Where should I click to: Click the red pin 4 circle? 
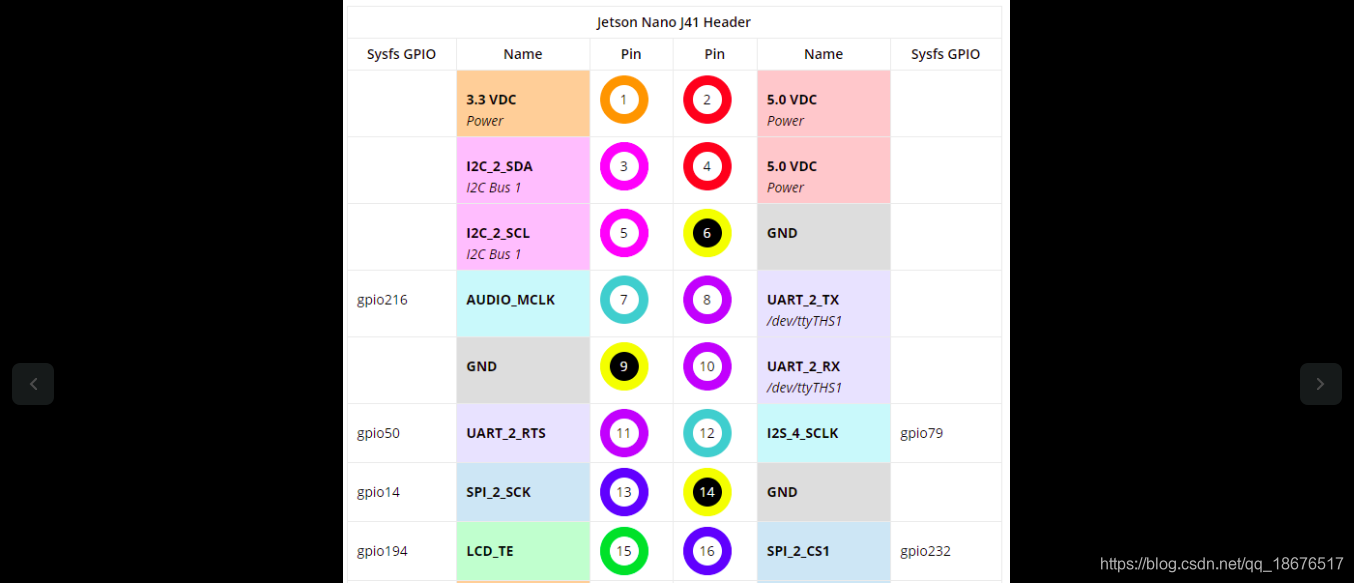point(707,167)
